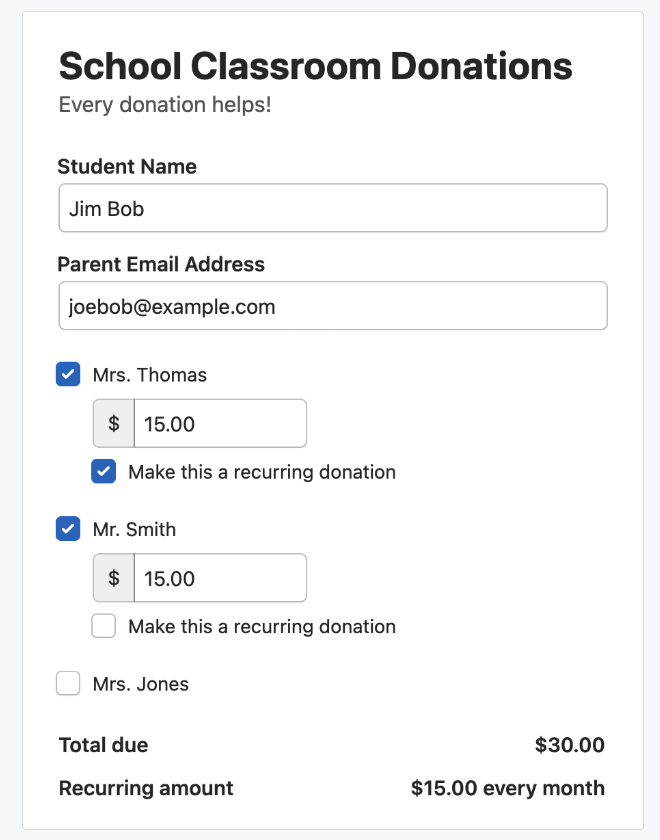
Task: Click Mr. Smith's "Make this a recurring donation" text
Action: pos(262,626)
